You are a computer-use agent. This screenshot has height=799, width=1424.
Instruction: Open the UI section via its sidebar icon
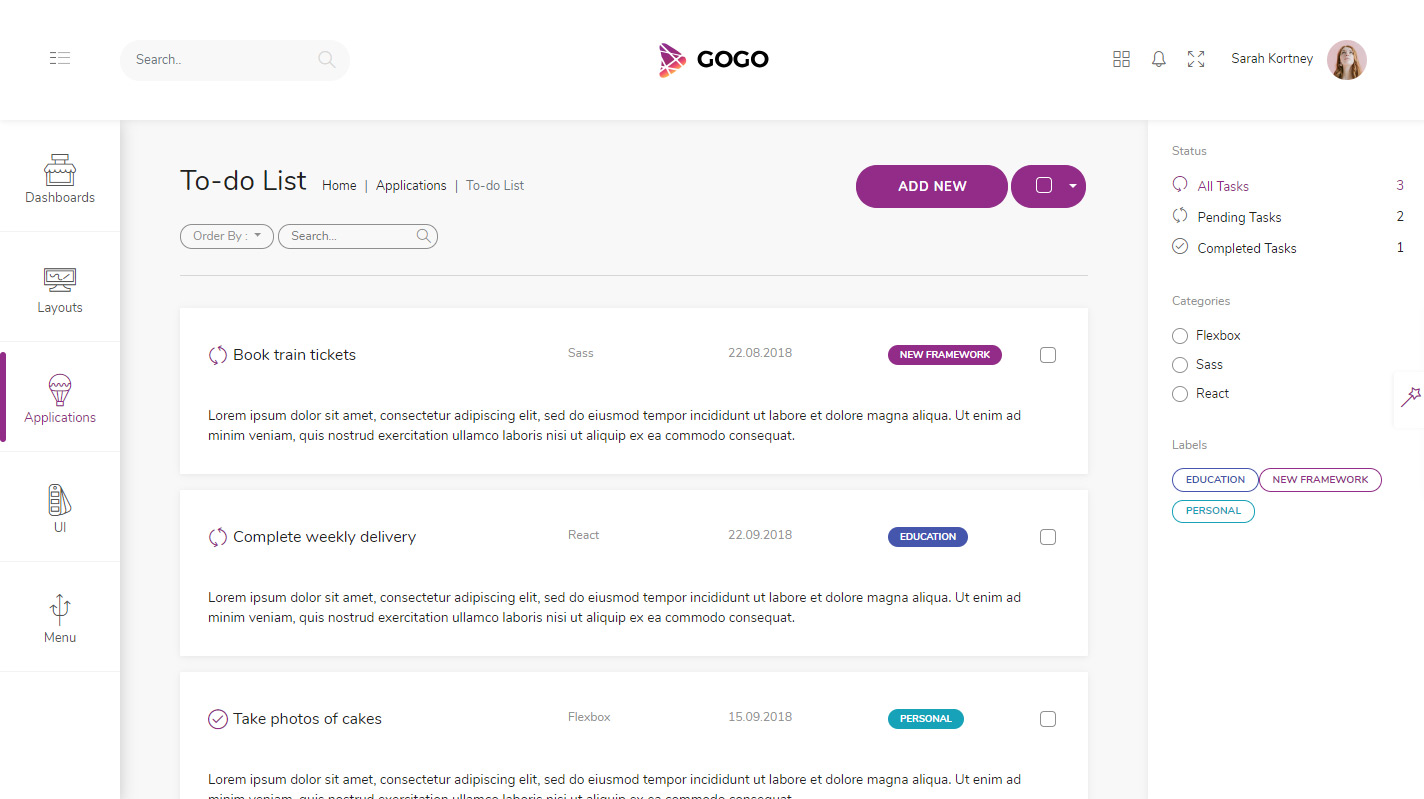tap(59, 498)
